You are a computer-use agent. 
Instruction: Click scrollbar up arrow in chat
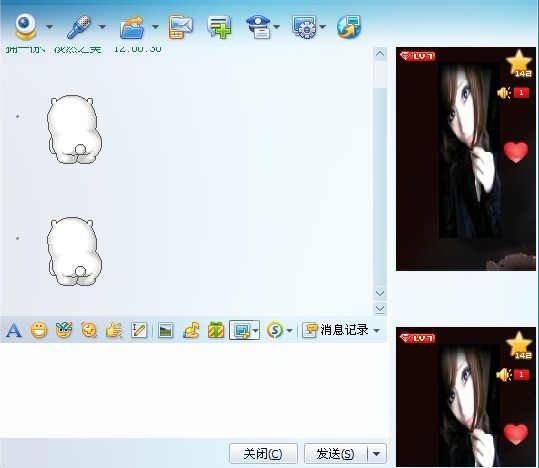tap(380, 54)
